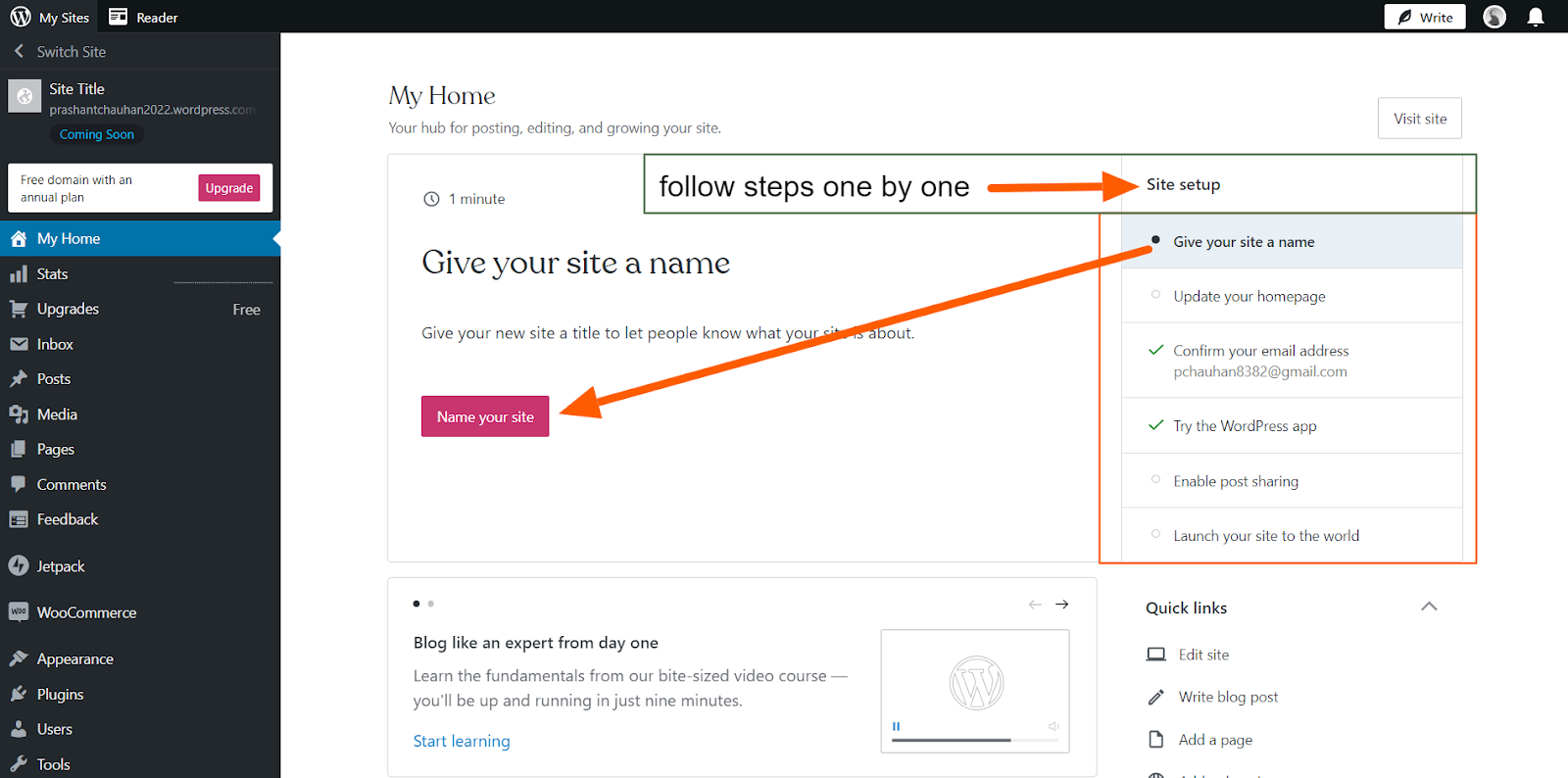Image resolution: width=1568 pixels, height=778 pixels.
Task: Click the Media icon in sidebar
Action: tap(19, 414)
